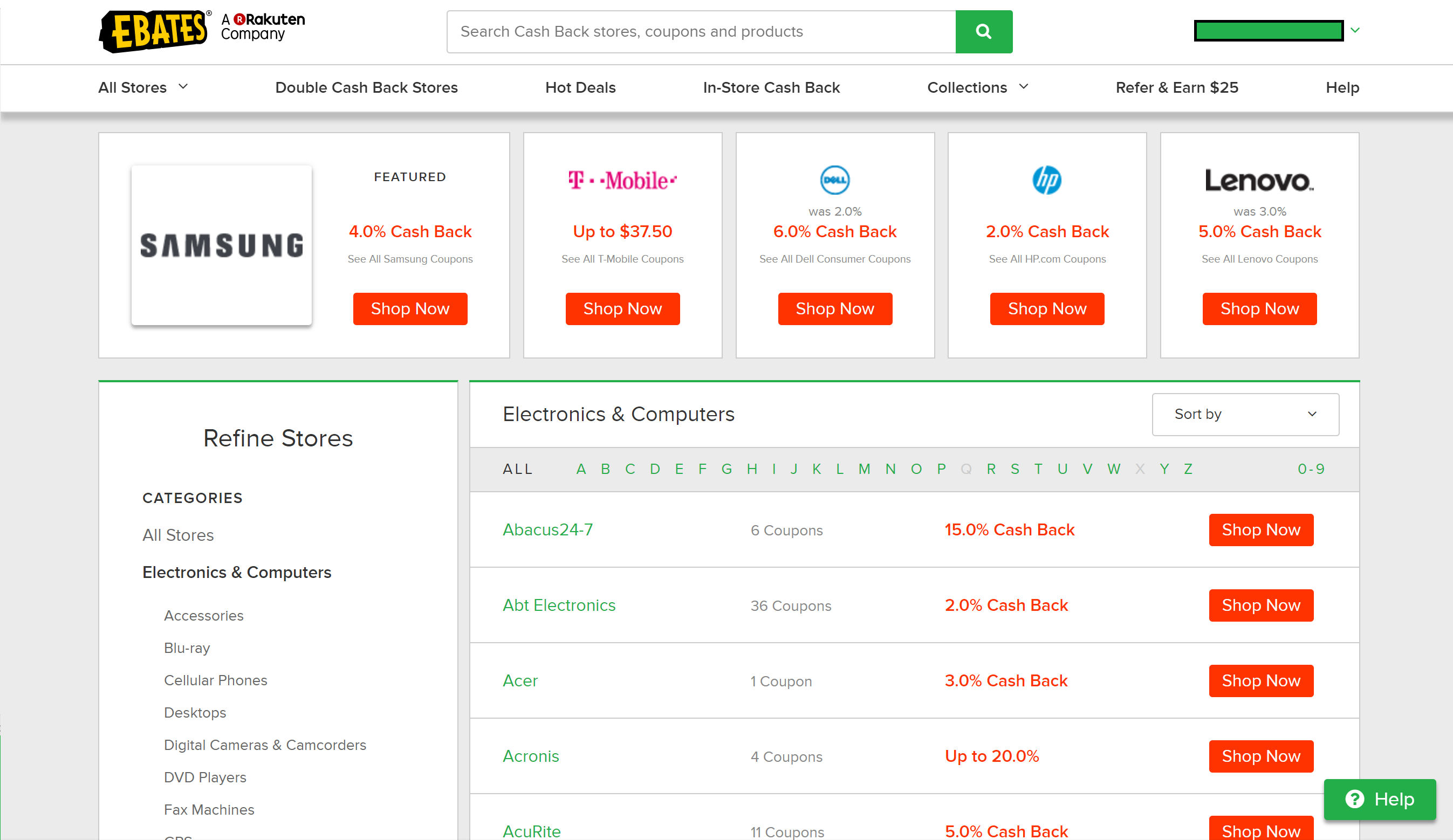The width and height of the screenshot is (1453, 840).
Task: Click the Lenovo logo
Action: [1259, 181]
